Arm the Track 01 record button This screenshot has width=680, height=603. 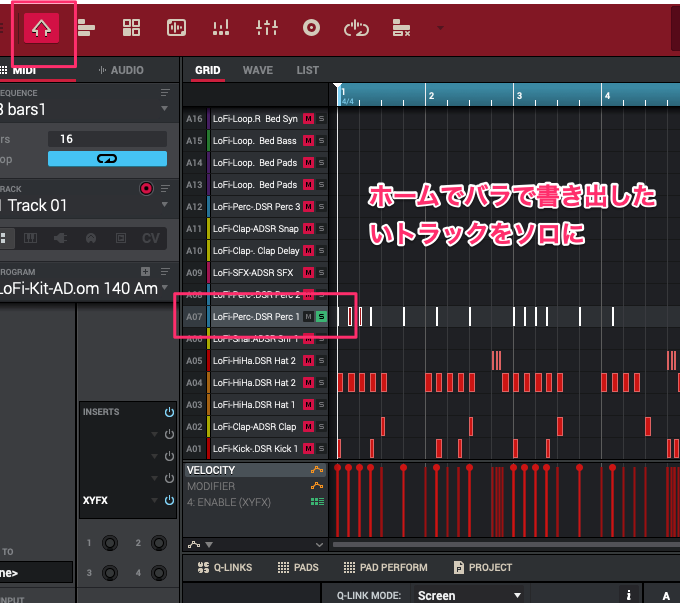(x=147, y=188)
